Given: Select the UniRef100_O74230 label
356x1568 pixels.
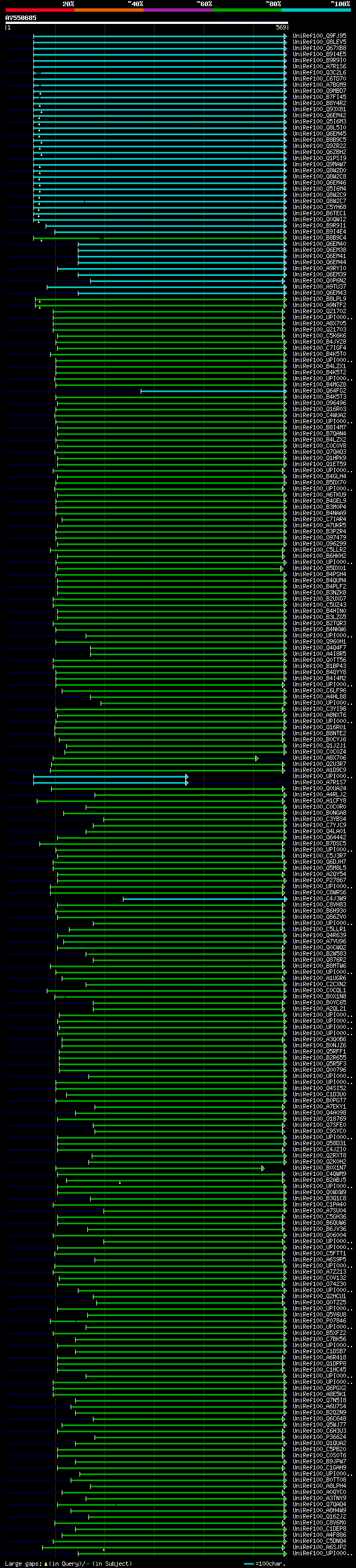Looking at the screenshot, I should (x=319, y=1284).
